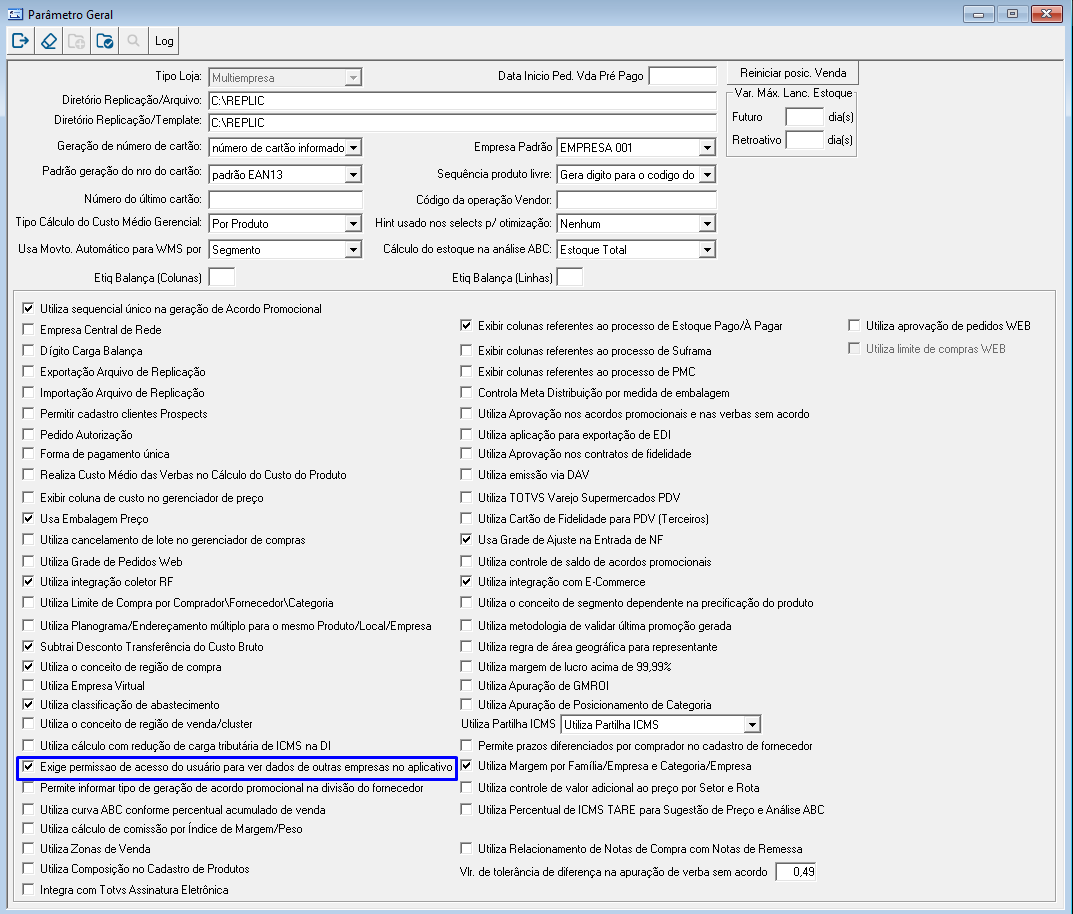Click the exit door toolbar icon
1073x914 pixels.
[x=21, y=41]
